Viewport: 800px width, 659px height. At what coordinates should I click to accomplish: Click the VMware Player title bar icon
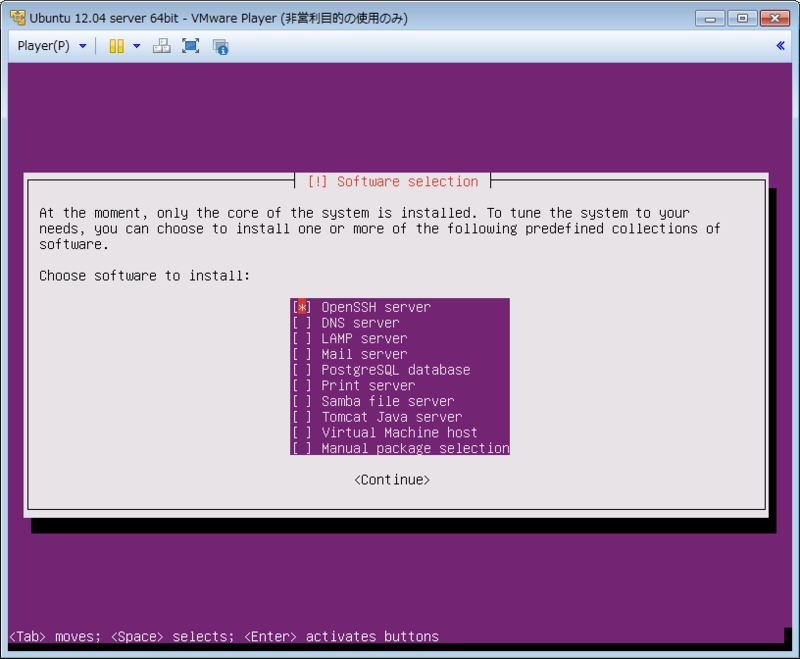click(x=18, y=18)
